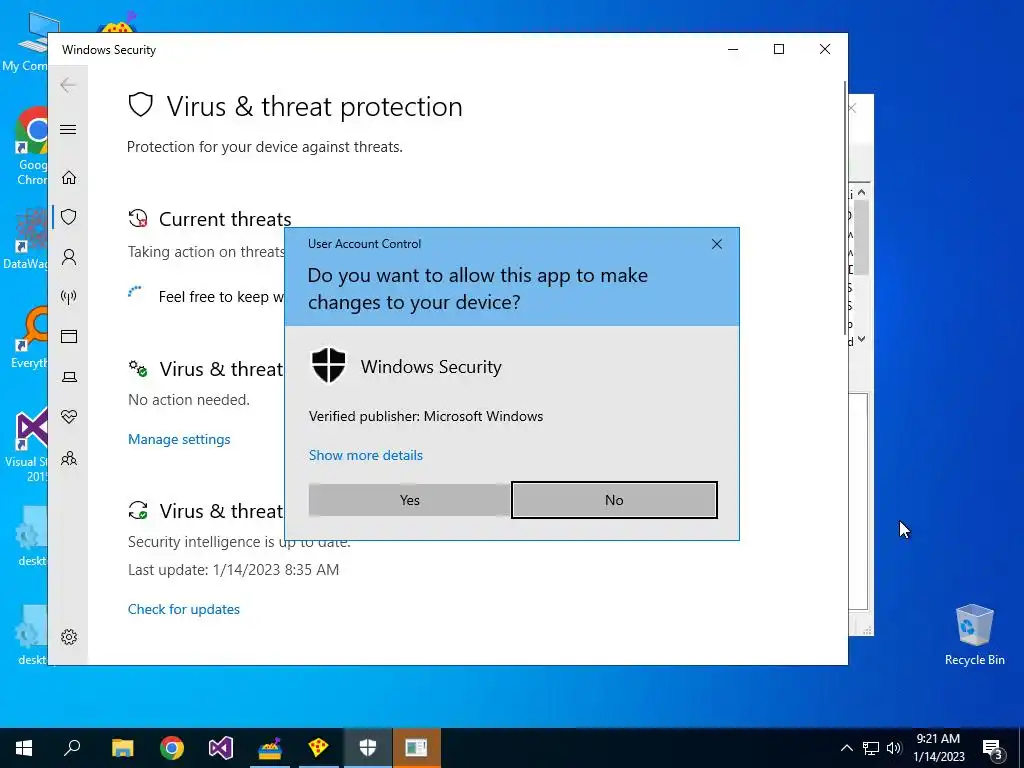The width and height of the screenshot is (1024, 768).
Task: Select Virus & threat protection shield sidebar icon
Action: 69,217
